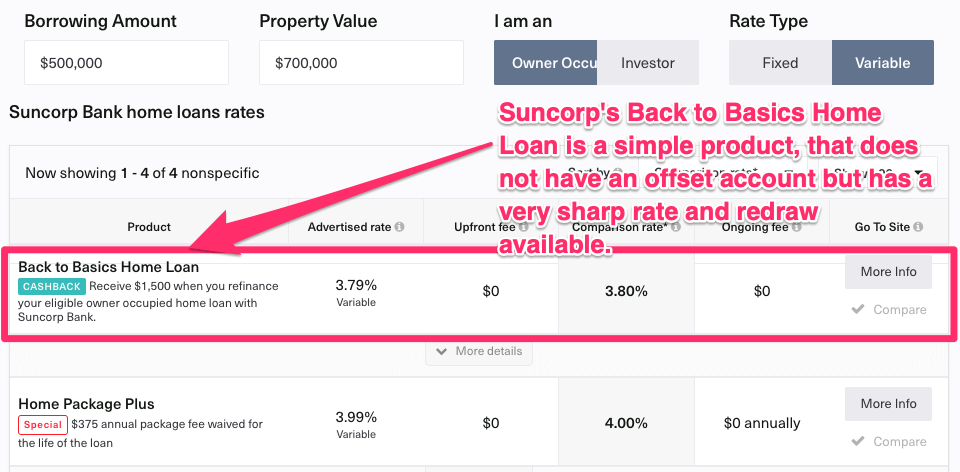Click the Borrowing Amount input field
The height and width of the screenshot is (472, 960).
tap(126, 62)
